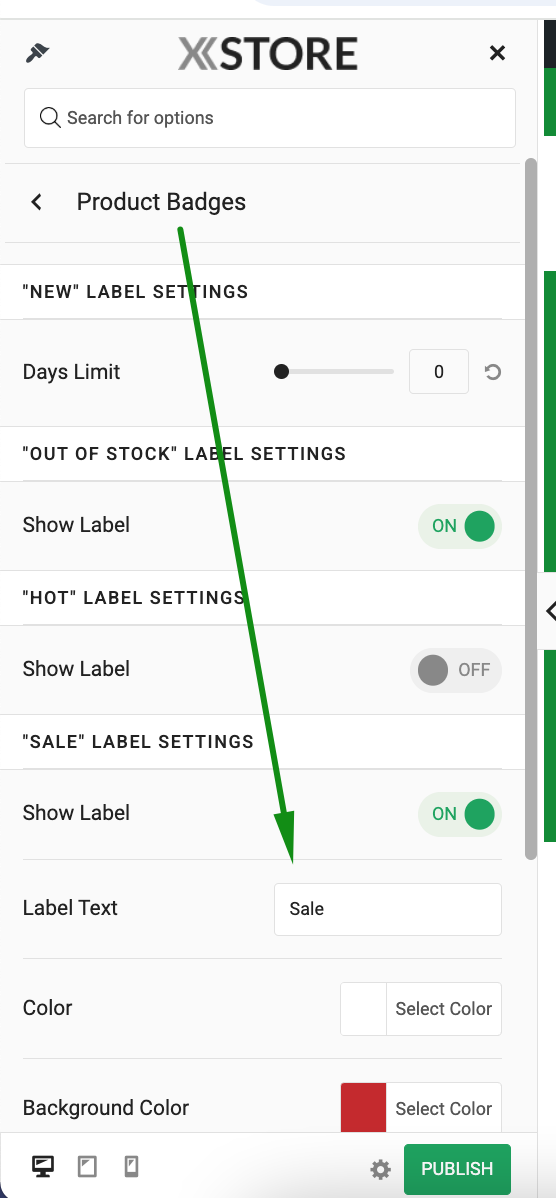Switch to desktop preview mode
Image resolution: width=556 pixels, height=1198 pixels.
click(x=43, y=1166)
